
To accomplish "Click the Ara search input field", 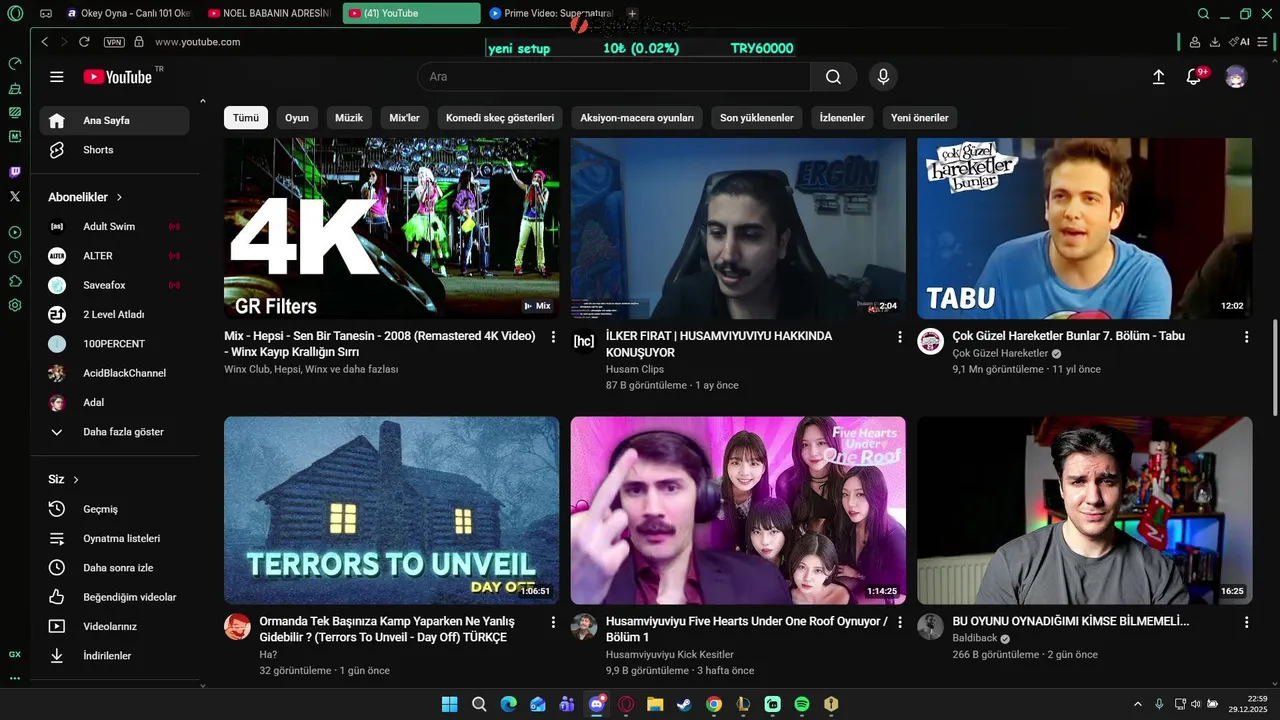I will click(614, 77).
